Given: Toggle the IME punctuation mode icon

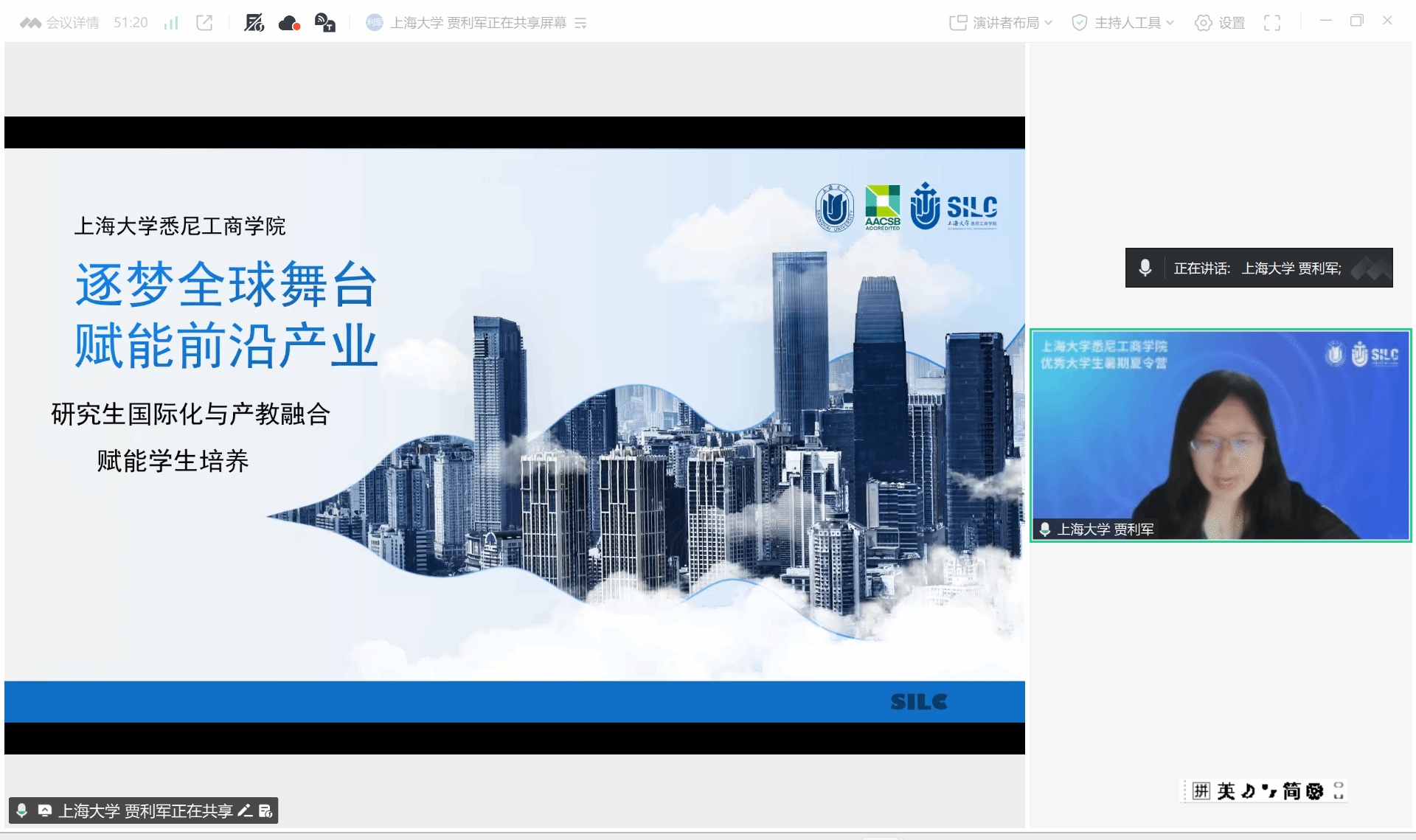Looking at the screenshot, I should coord(1268,791).
